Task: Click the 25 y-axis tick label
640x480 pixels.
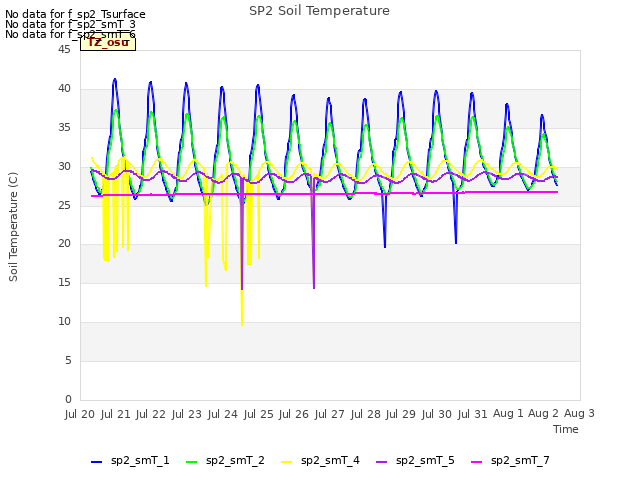Action: (64, 205)
